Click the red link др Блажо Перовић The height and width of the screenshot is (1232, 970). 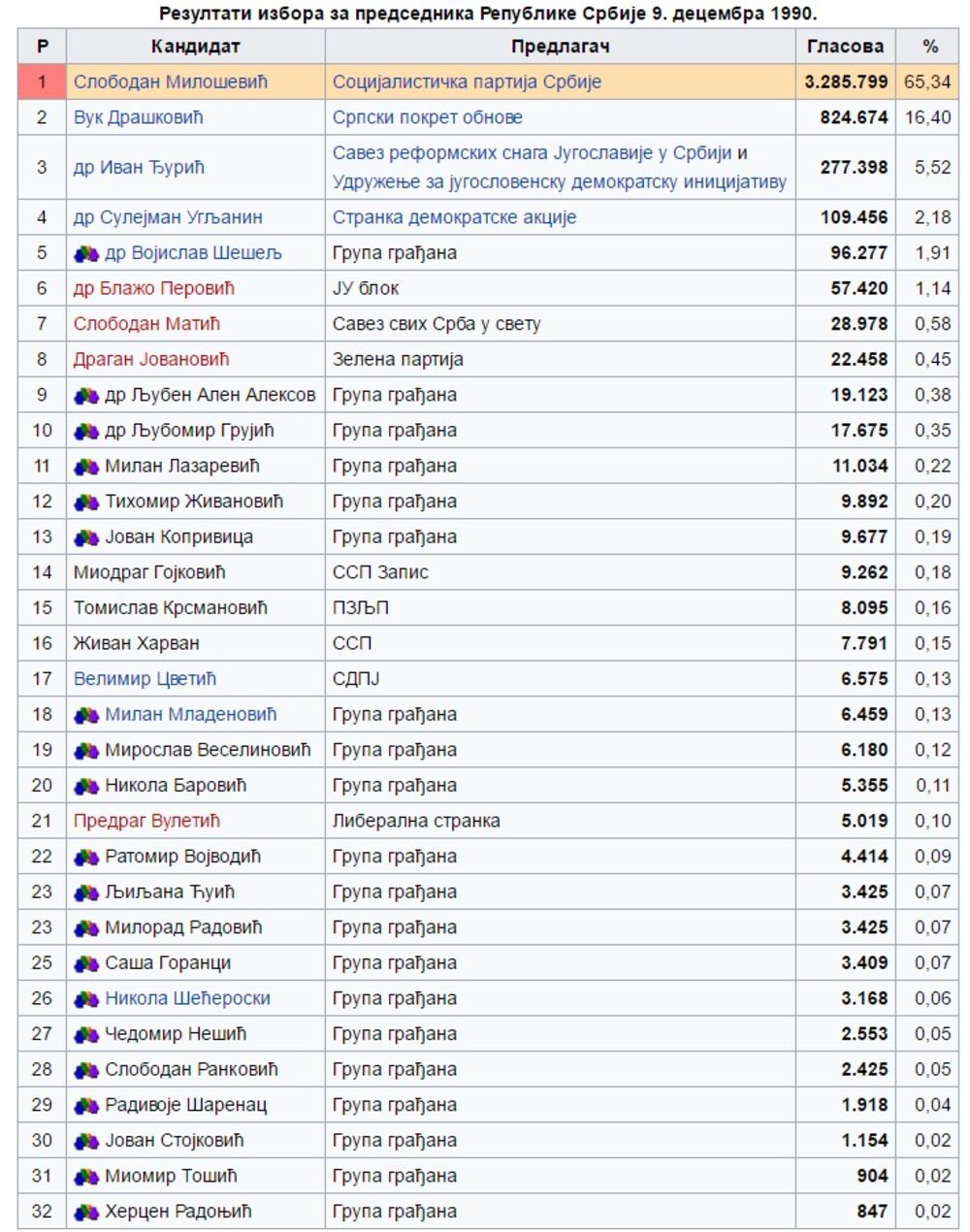(x=153, y=288)
